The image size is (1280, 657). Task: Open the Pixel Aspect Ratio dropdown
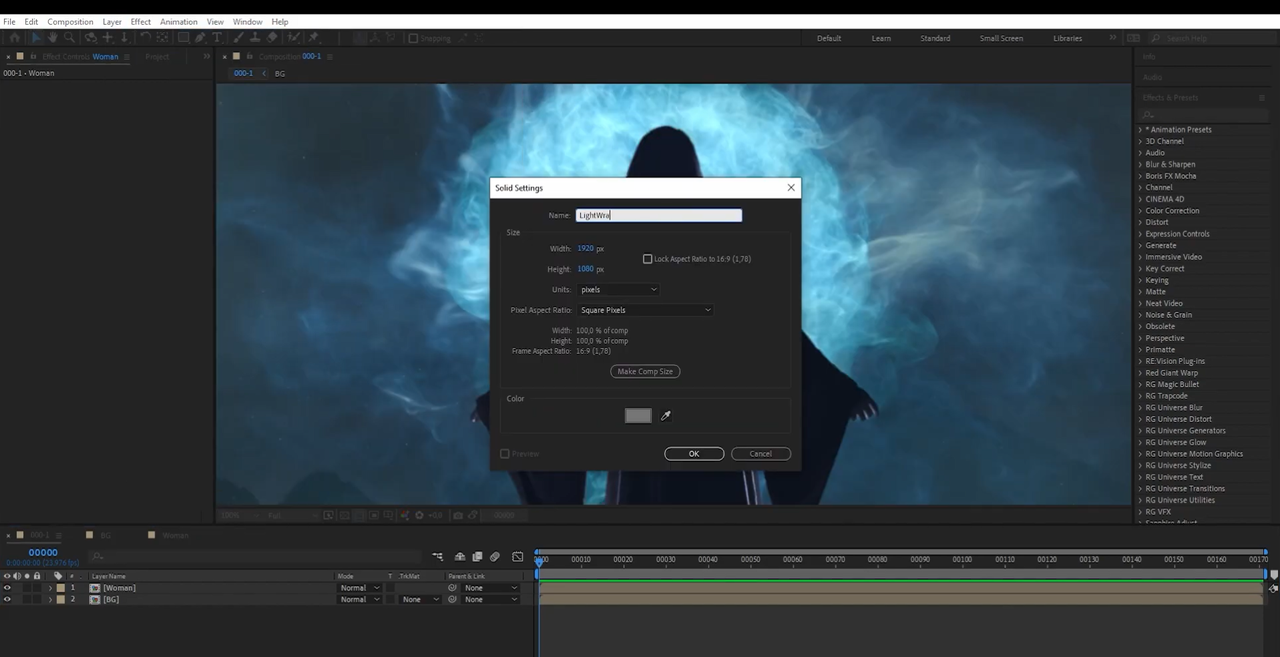tap(645, 310)
